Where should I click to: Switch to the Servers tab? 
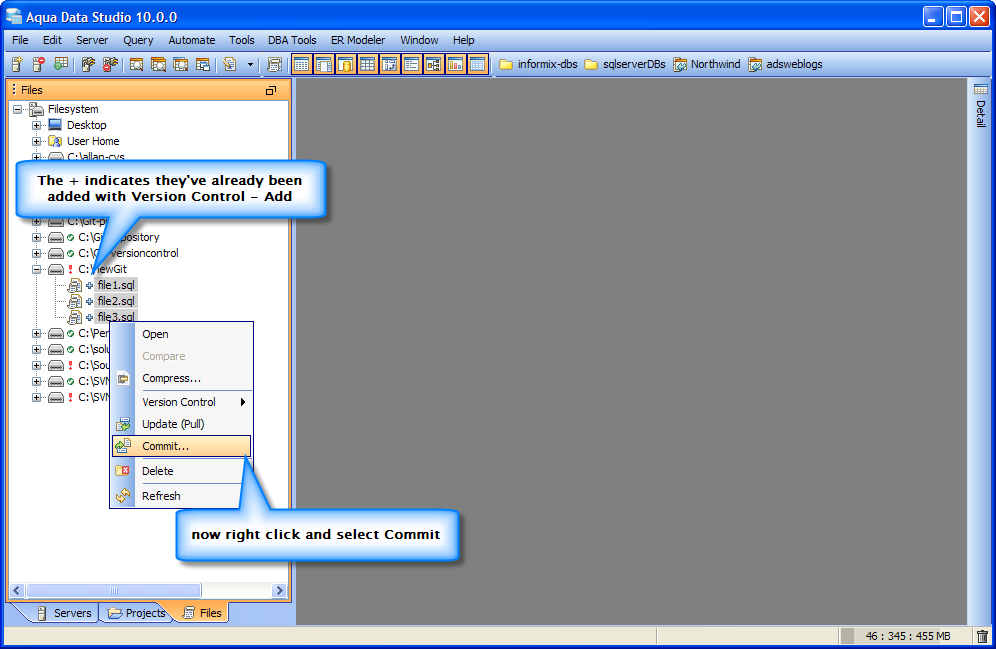64,613
